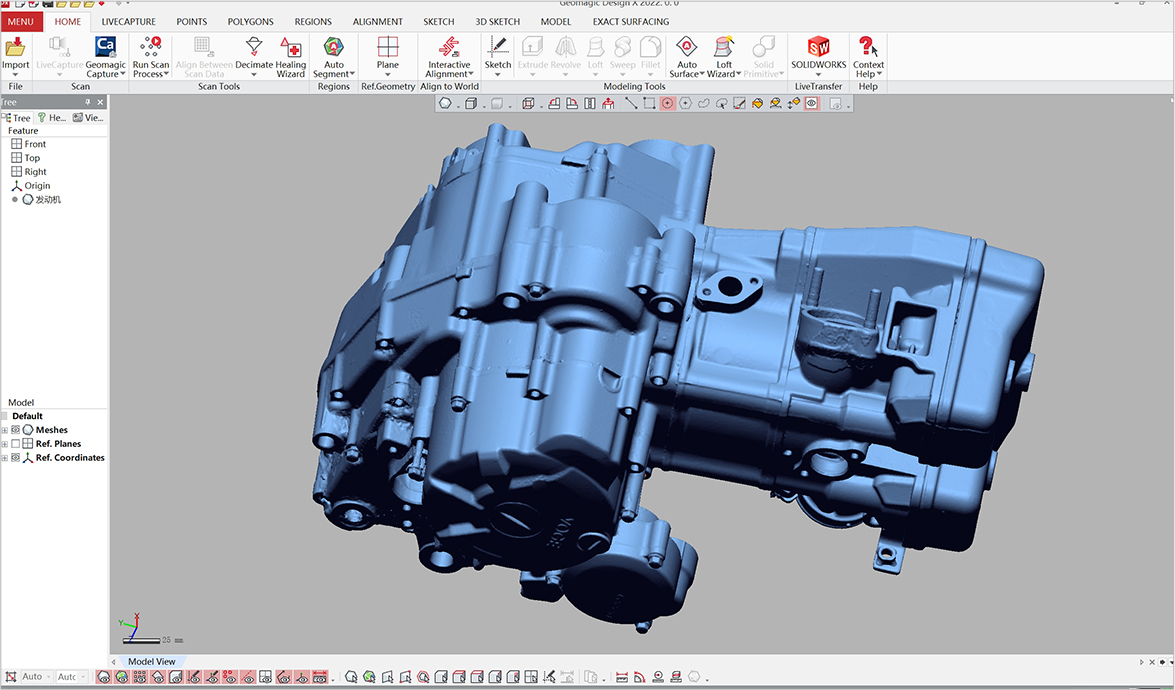Start the Interactive Alignment tool
Image resolution: width=1175 pixels, height=690 pixels.
pos(449,48)
